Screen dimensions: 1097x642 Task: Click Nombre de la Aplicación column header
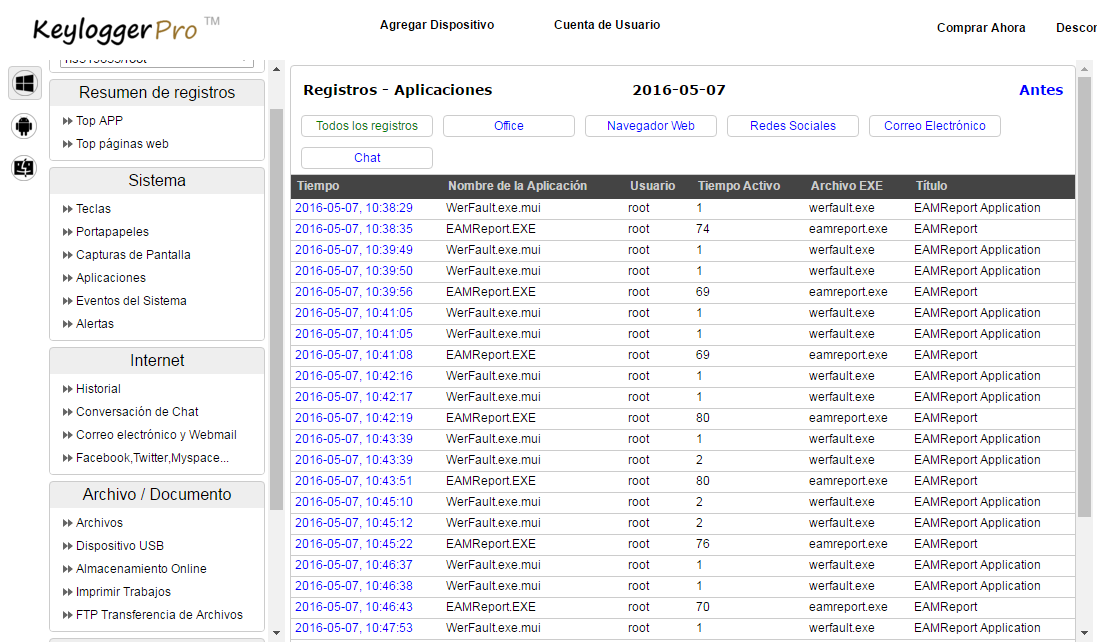518,186
